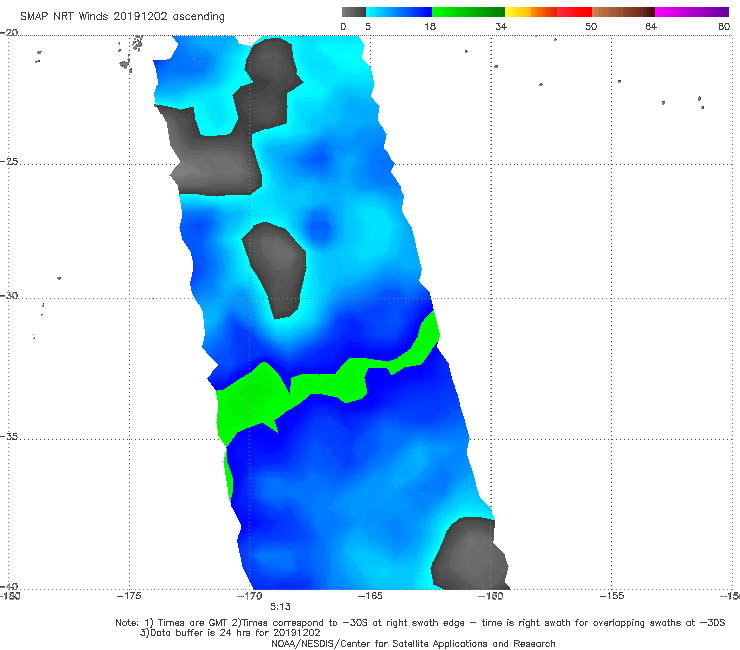The width and height of the screenshot is (740, 650).
Task: Click the gray low-wind patch at bottom right
Action: [471, 553]
